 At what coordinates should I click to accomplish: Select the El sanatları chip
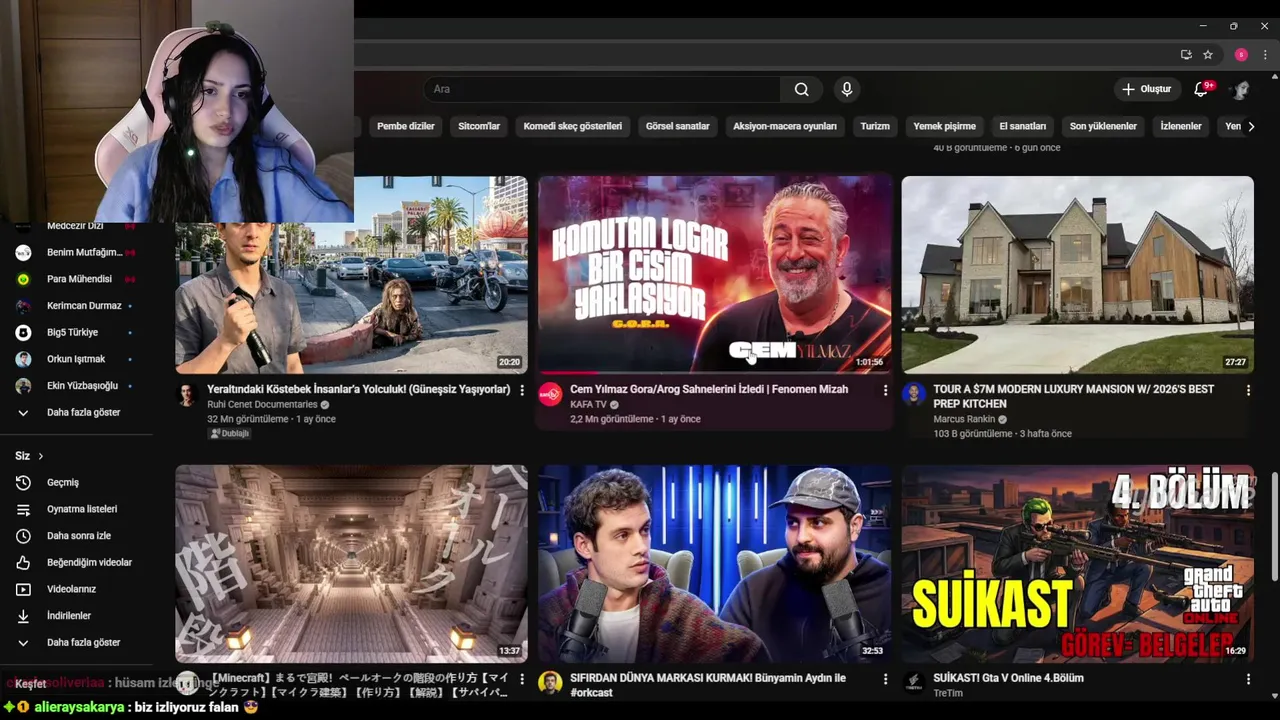click(1023, 126)
